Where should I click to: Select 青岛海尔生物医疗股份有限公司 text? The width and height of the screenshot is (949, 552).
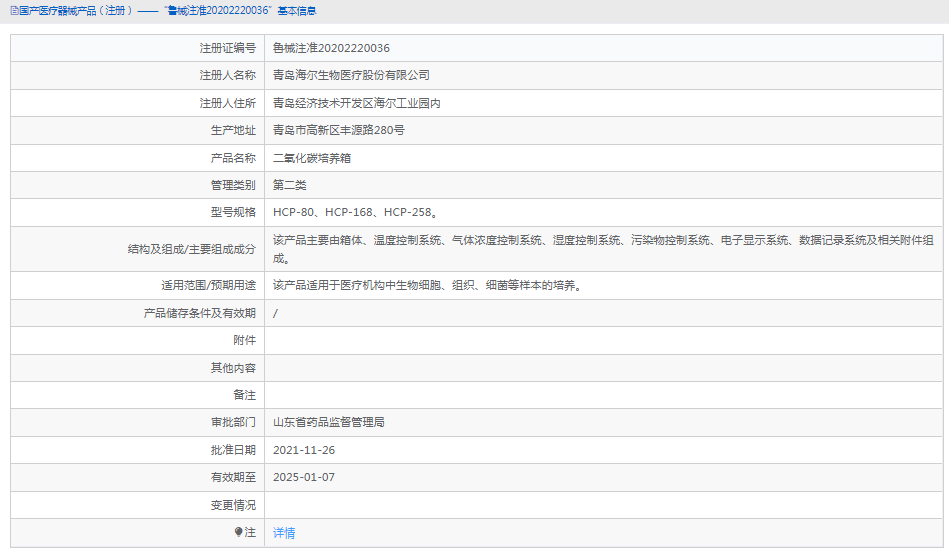coord(351,75)
